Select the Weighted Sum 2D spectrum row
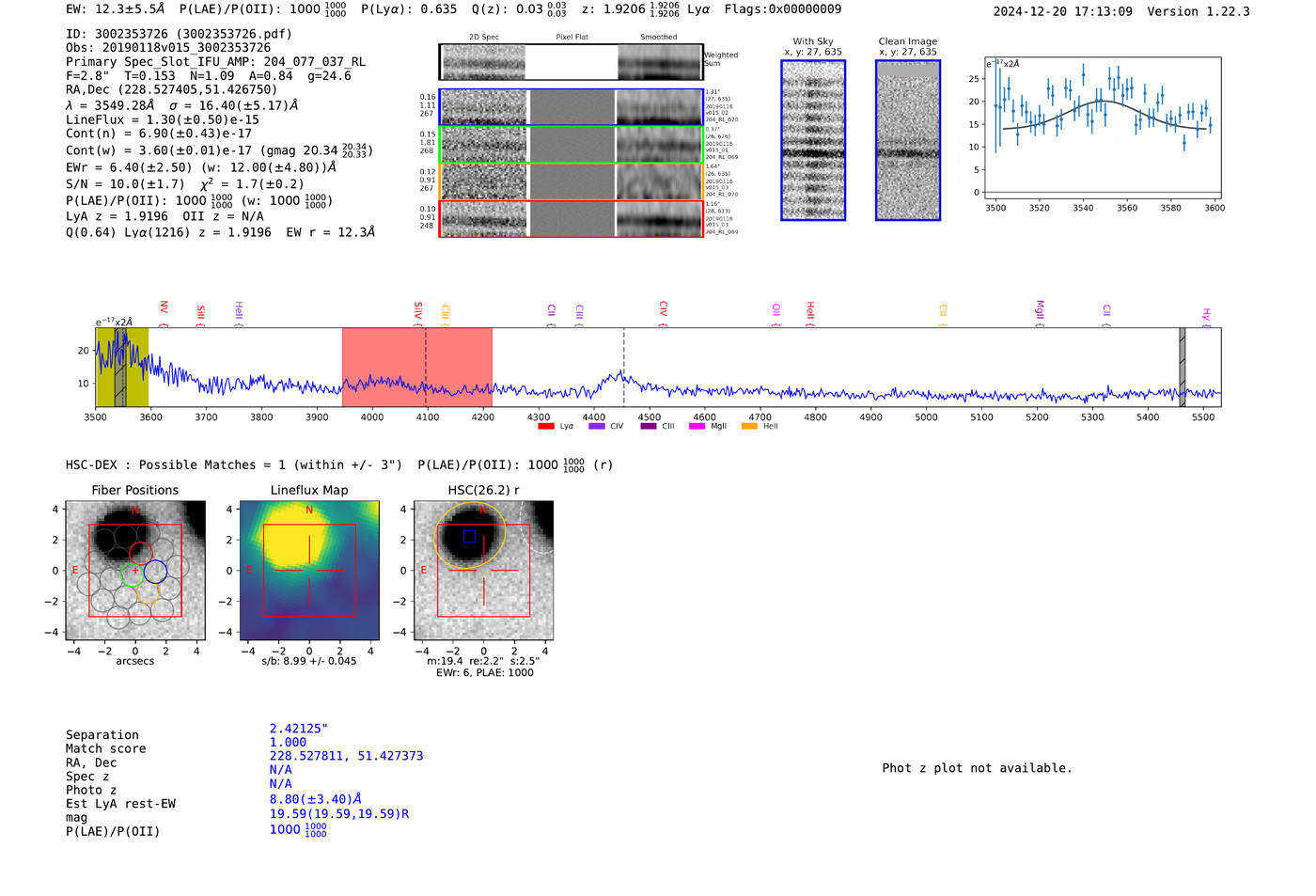This screenshot has height=896, width=1316. click(x=572, y=62)
